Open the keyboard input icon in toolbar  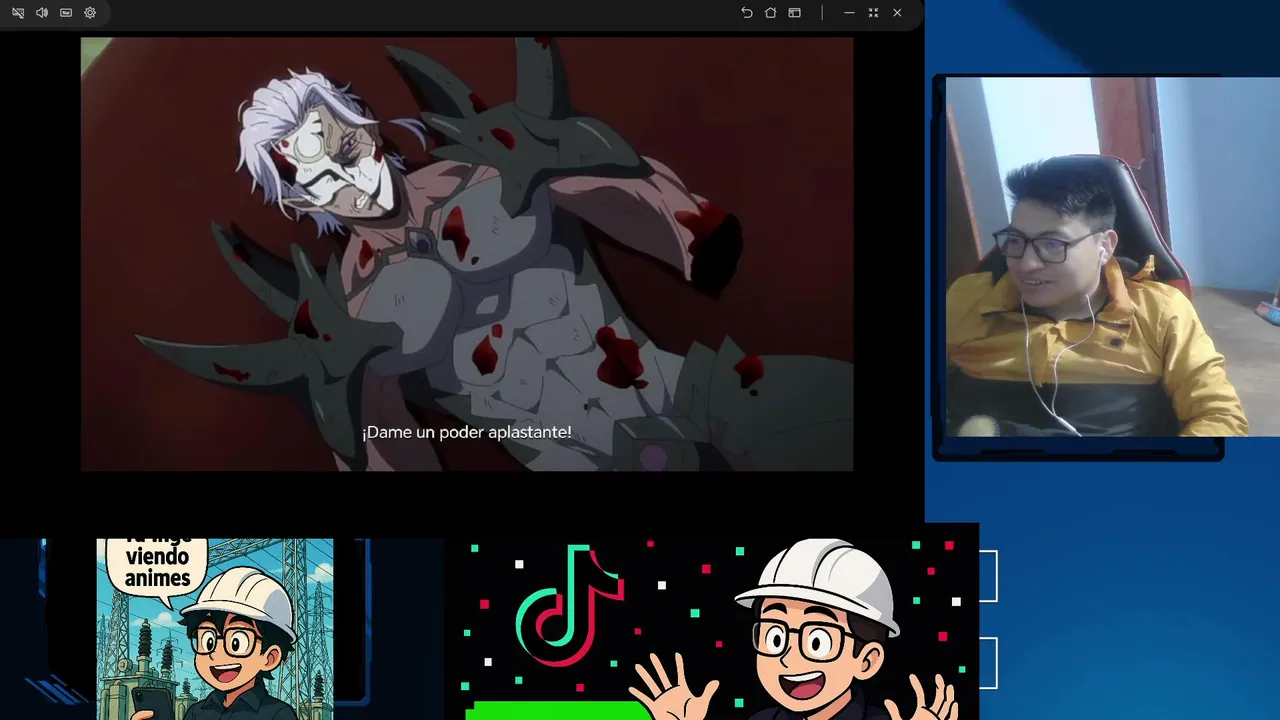[x=66, y=13]
